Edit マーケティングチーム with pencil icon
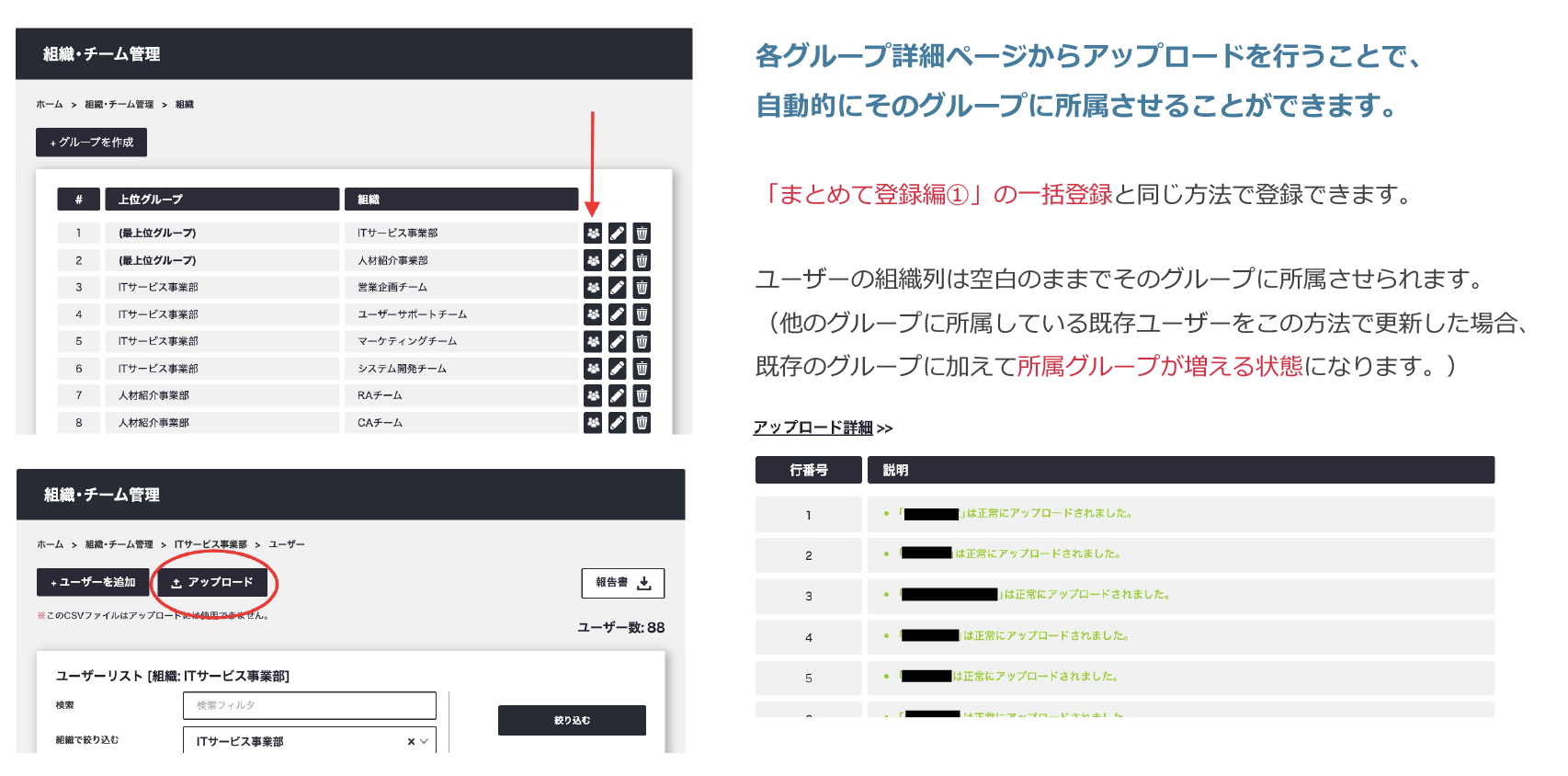The width and height of the screenshot is (1568, 776). click(x=618, y=341)
